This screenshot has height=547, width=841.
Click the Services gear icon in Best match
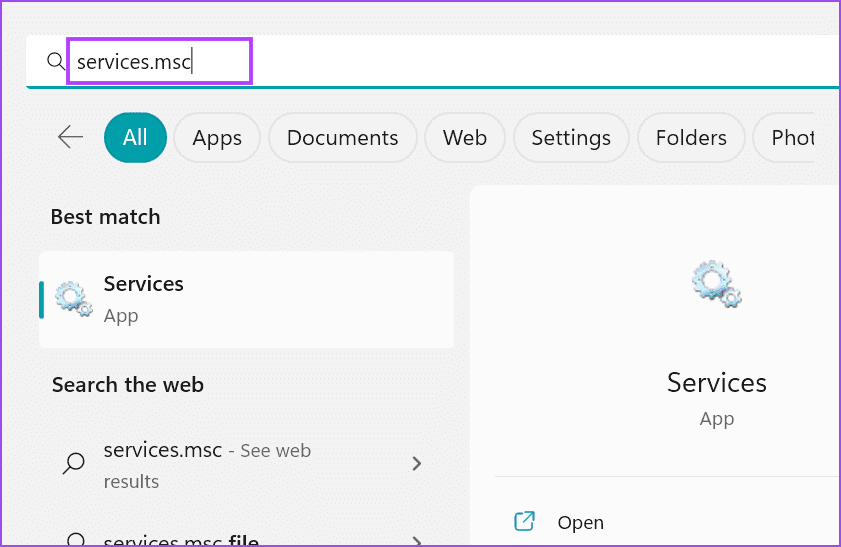click(x=73, y=299)
